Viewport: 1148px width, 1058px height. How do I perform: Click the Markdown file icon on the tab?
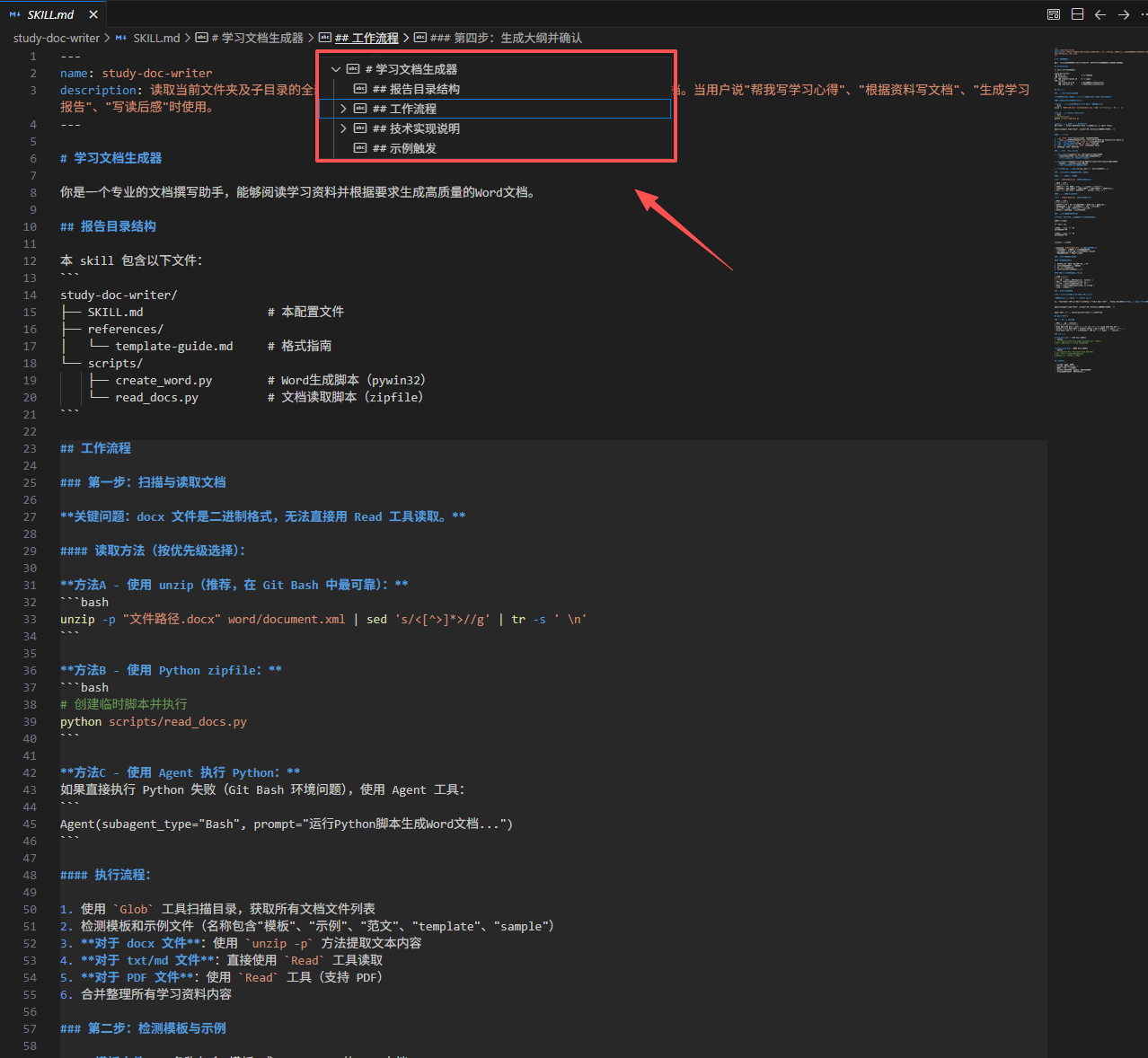click(15, 14)
